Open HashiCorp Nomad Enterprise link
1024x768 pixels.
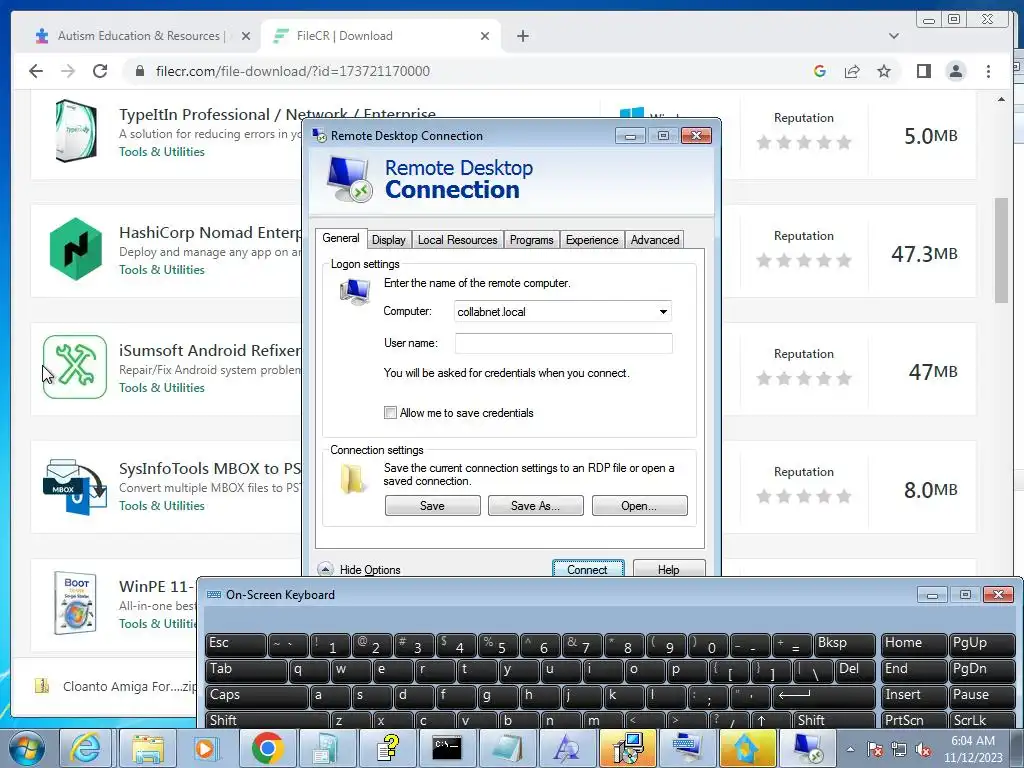pos(210,232)
